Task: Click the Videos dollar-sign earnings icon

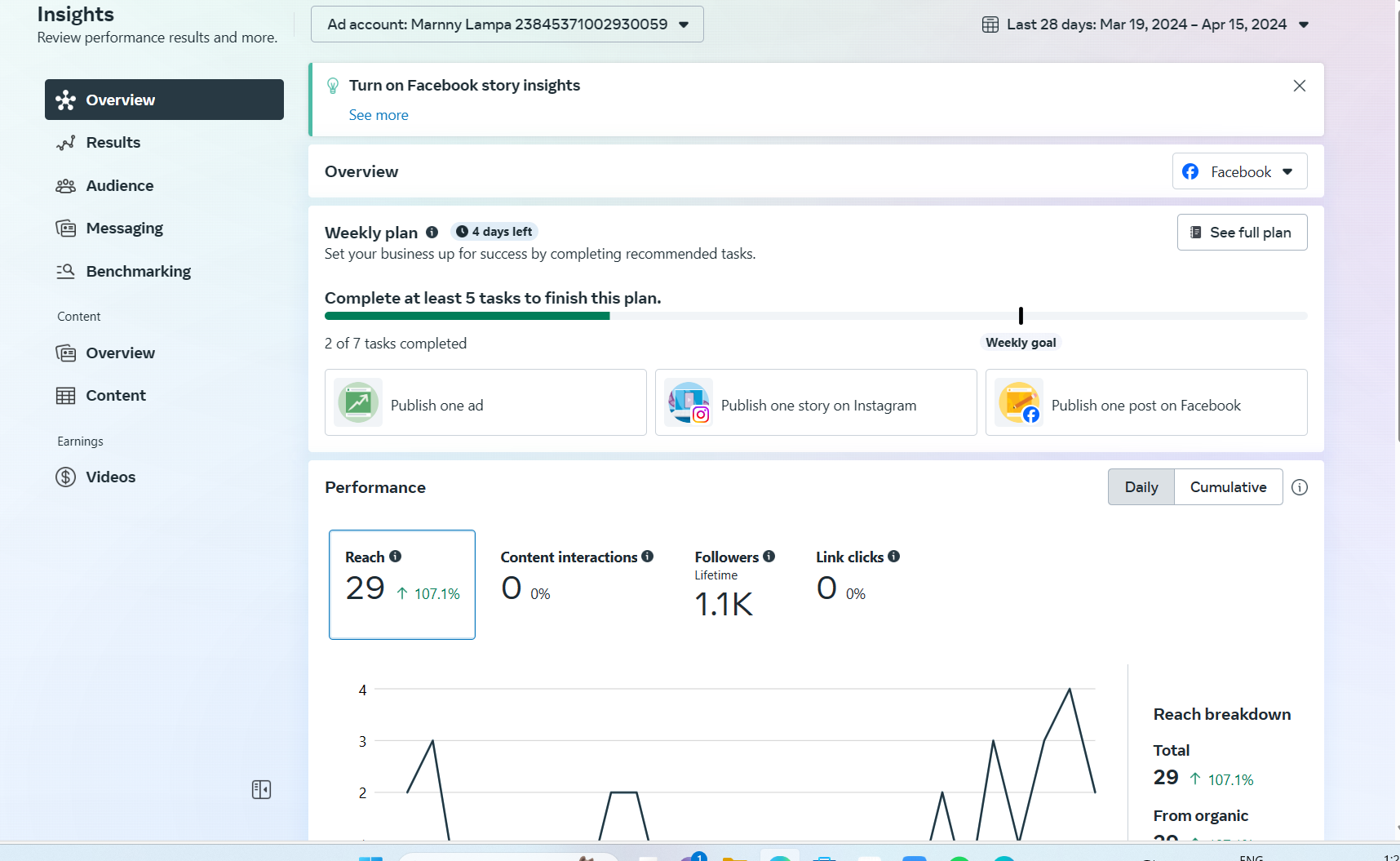Action: (x=65, y=477)
